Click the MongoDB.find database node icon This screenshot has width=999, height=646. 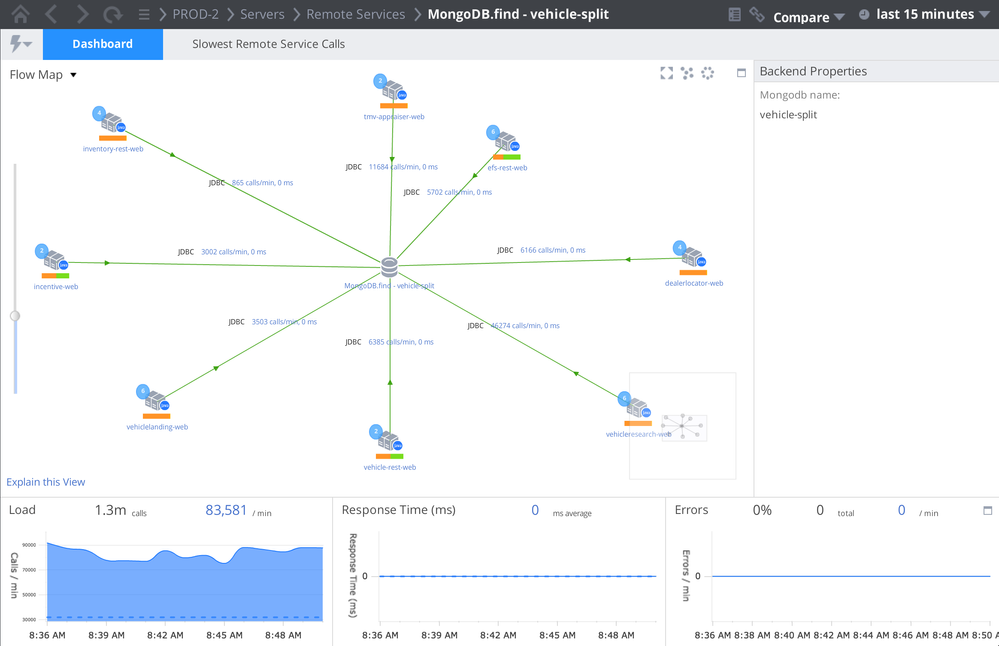[389, 267]
